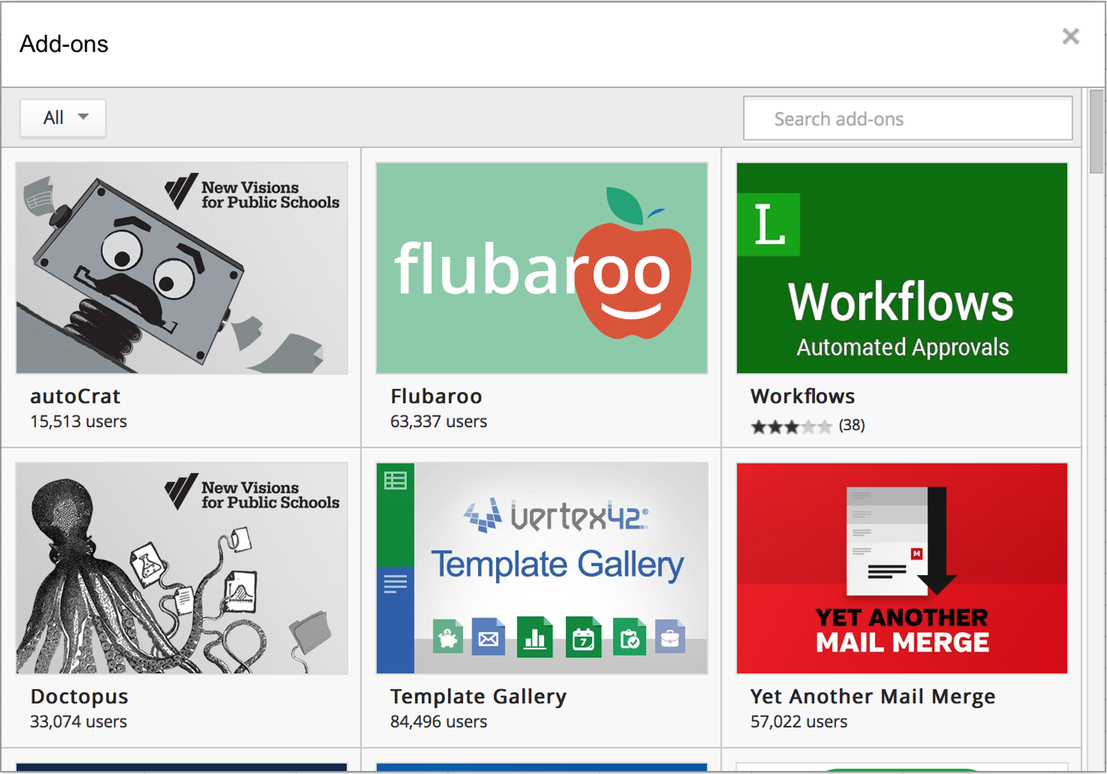Click the 57,022 users text
Screen dimensions: 1107x774
click(x=798, y=722)
